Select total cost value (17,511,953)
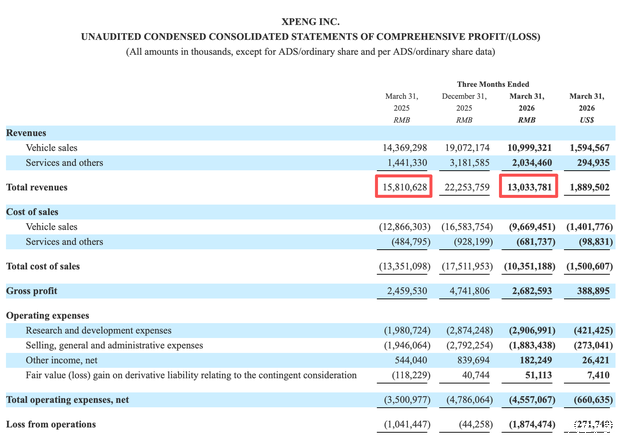This screenshot has height=439, width=620. (467, 267)
